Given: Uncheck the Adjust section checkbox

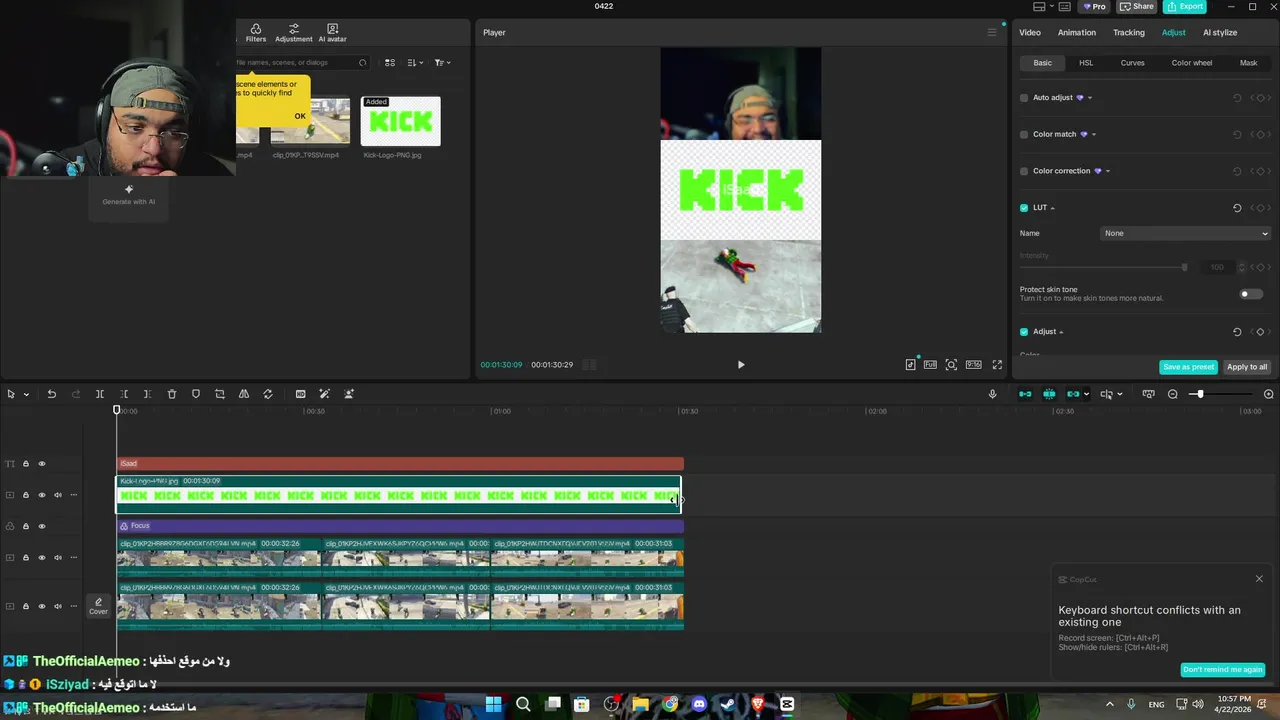Looking at the screenshot, I should 1024,332.
